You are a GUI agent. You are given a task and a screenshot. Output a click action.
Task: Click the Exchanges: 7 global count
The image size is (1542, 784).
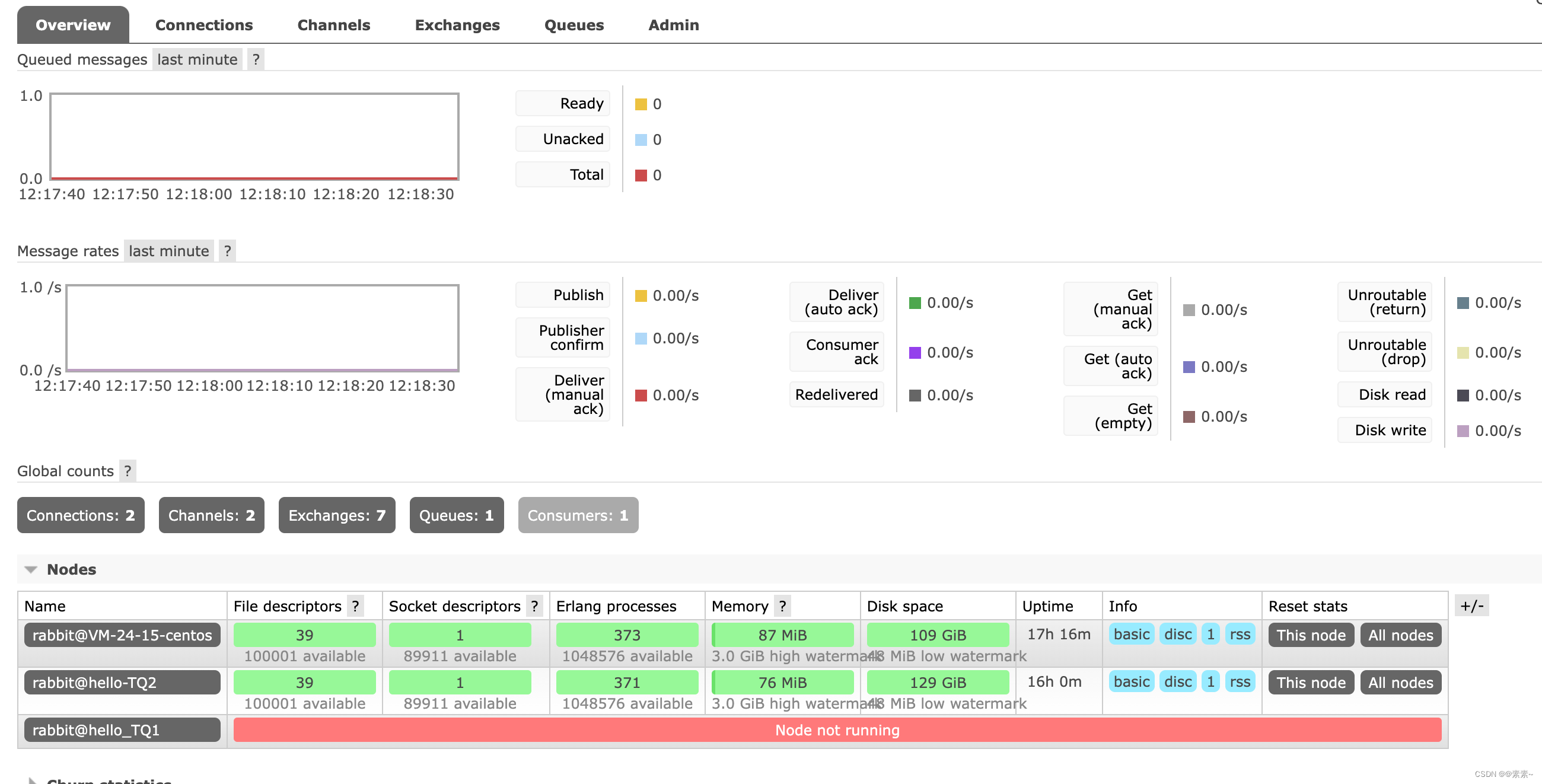tap(336, 515)
